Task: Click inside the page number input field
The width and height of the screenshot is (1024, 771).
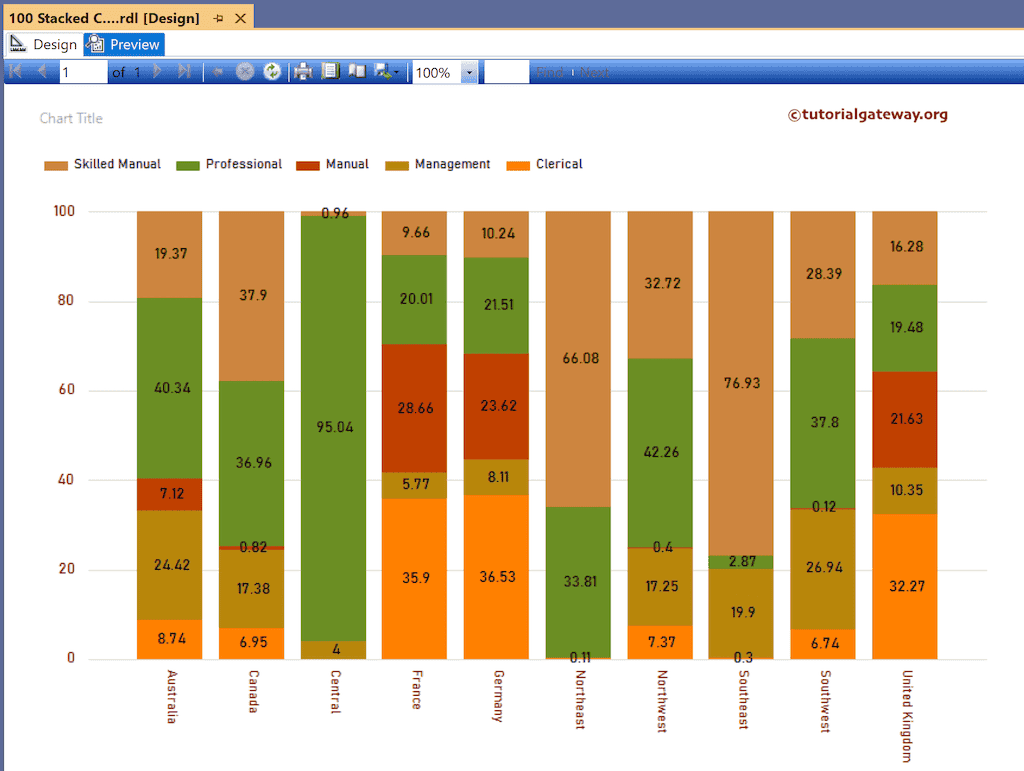Action: tap(82, 71)
